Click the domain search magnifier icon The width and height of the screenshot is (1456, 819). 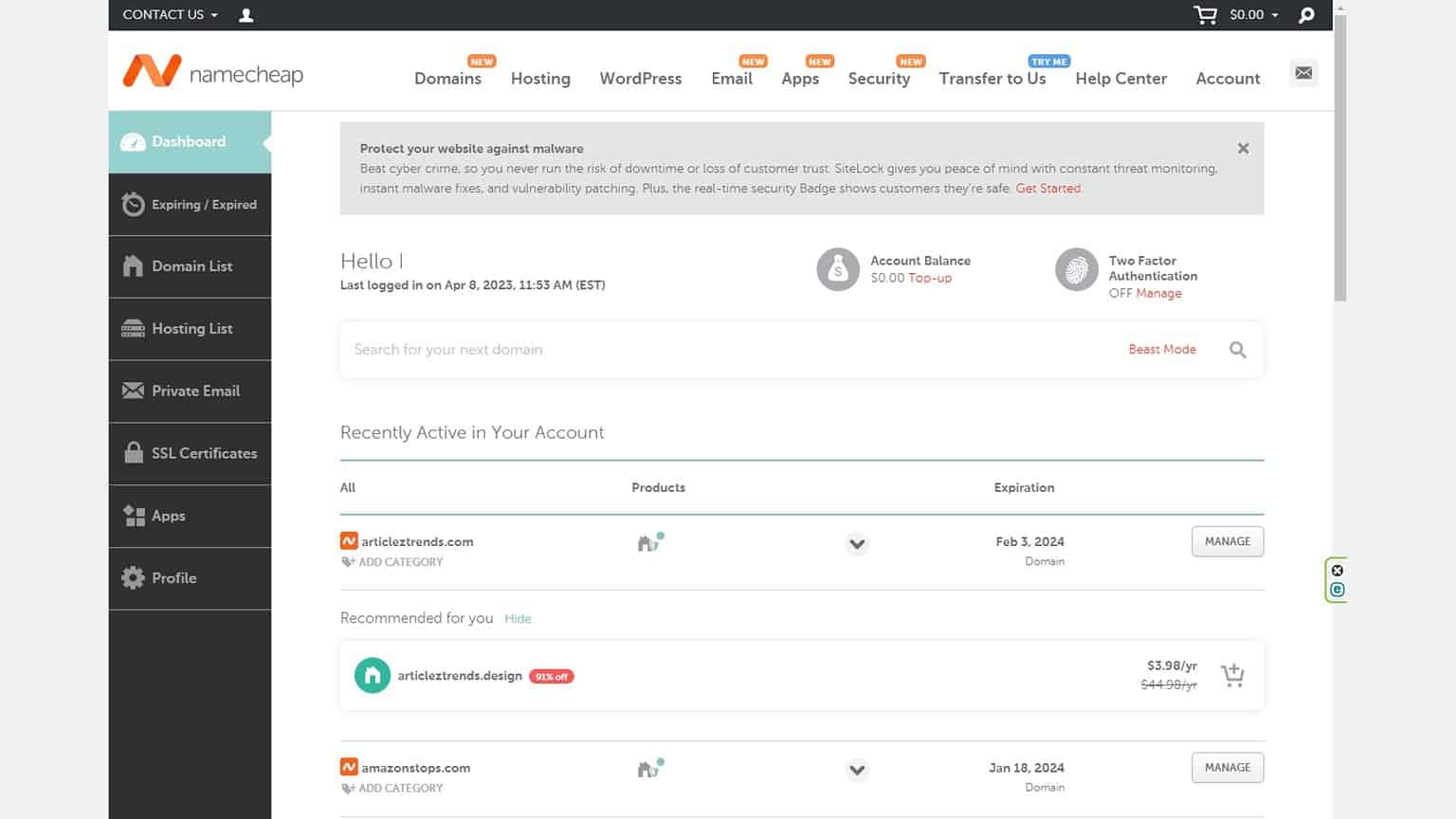[x=1237, y=350]
